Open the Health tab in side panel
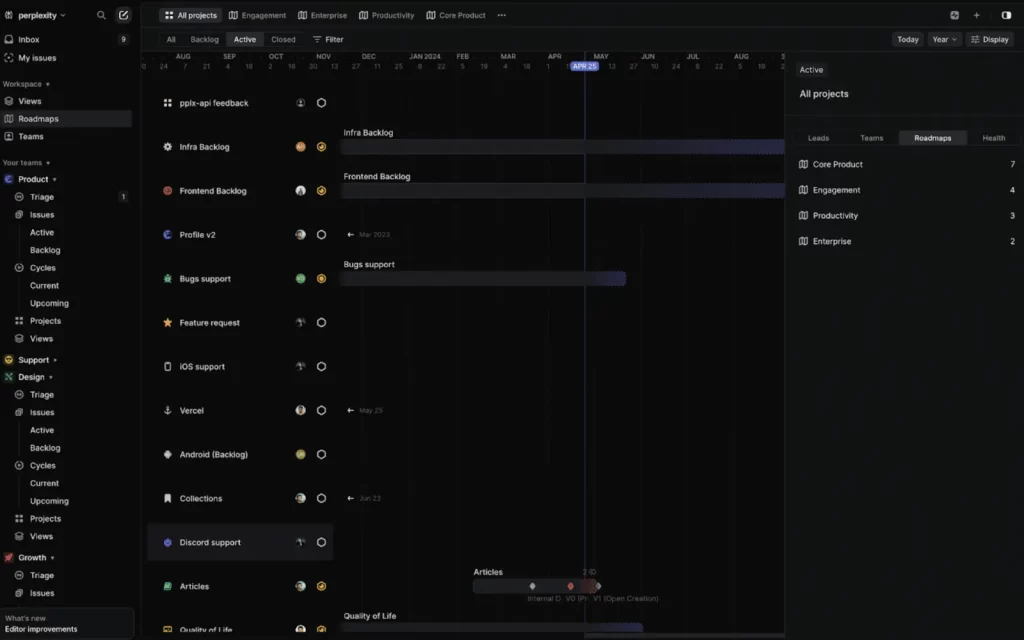The height and width of the screenshot is (640, 1024). pyautogui.click(x=993, y=138)
